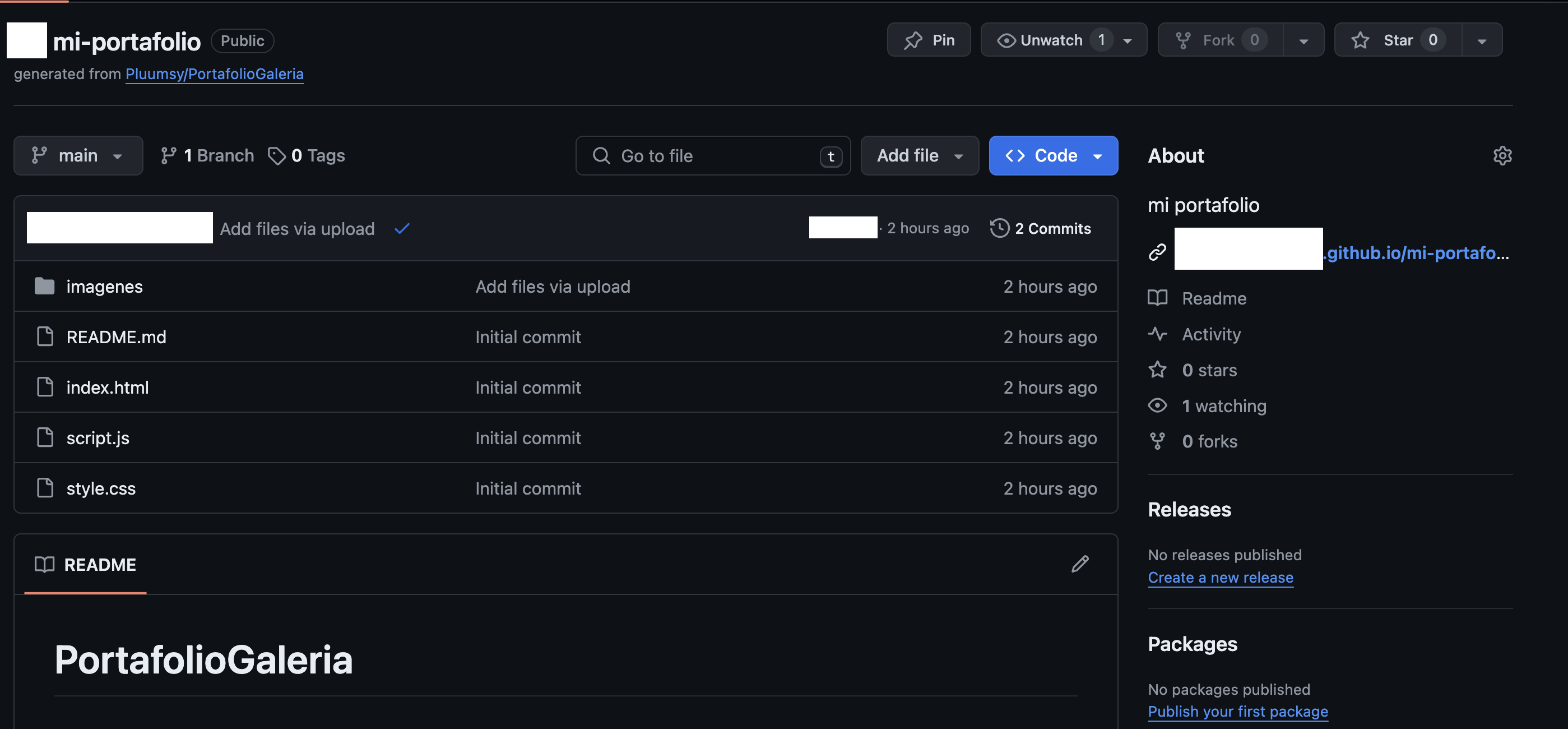
Task: Open the Packages heading link
Action: pos(1193,644)
